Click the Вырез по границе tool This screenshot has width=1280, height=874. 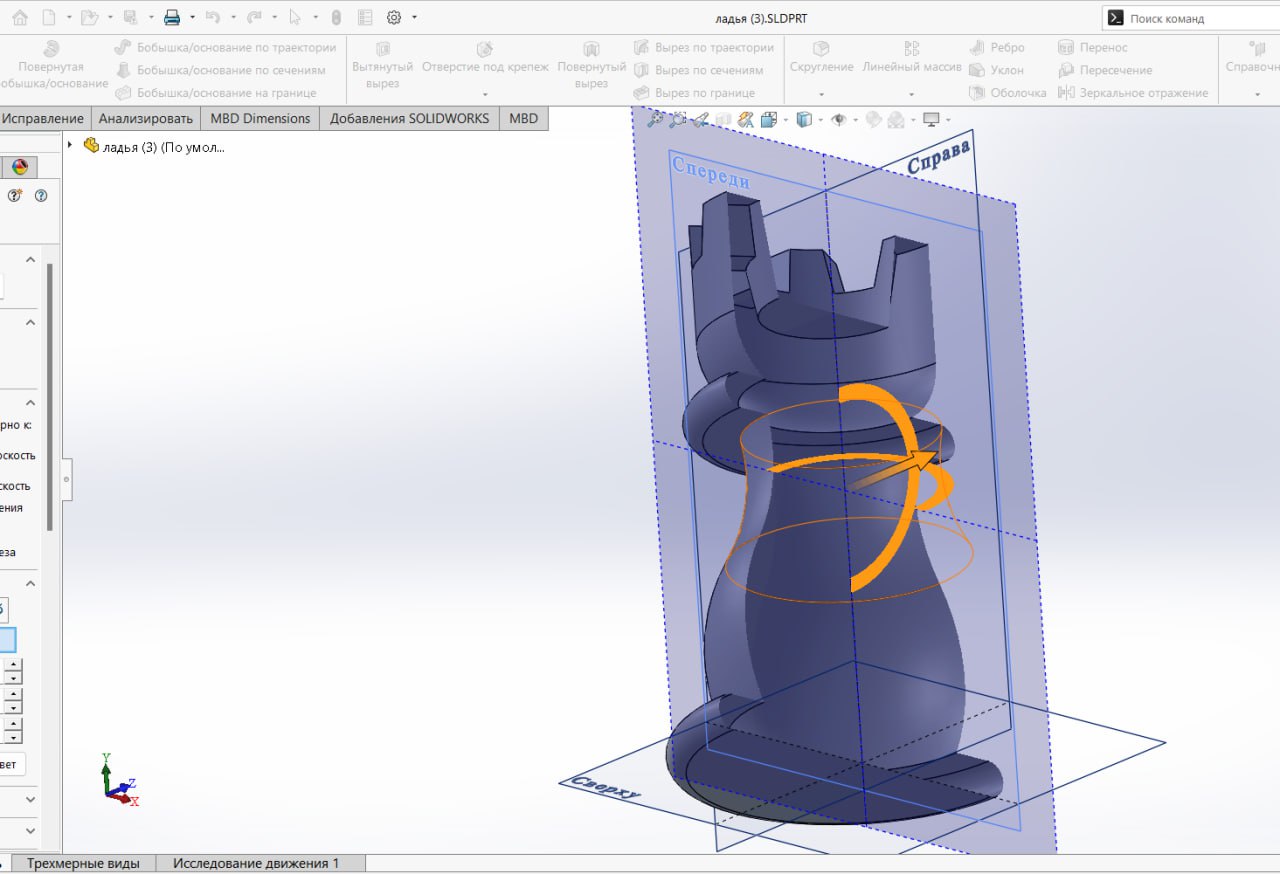(x=693, y=93)
